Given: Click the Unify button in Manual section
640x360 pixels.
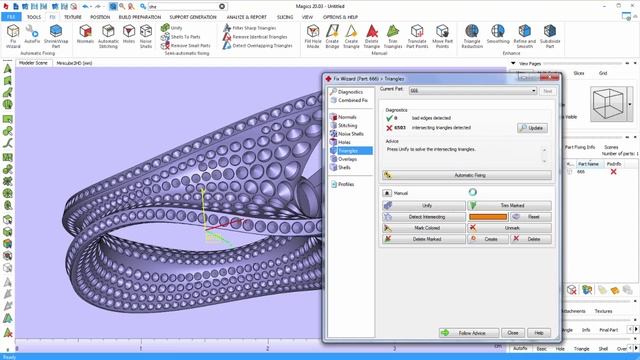Looking at the screenshot, I should [424, 205].
